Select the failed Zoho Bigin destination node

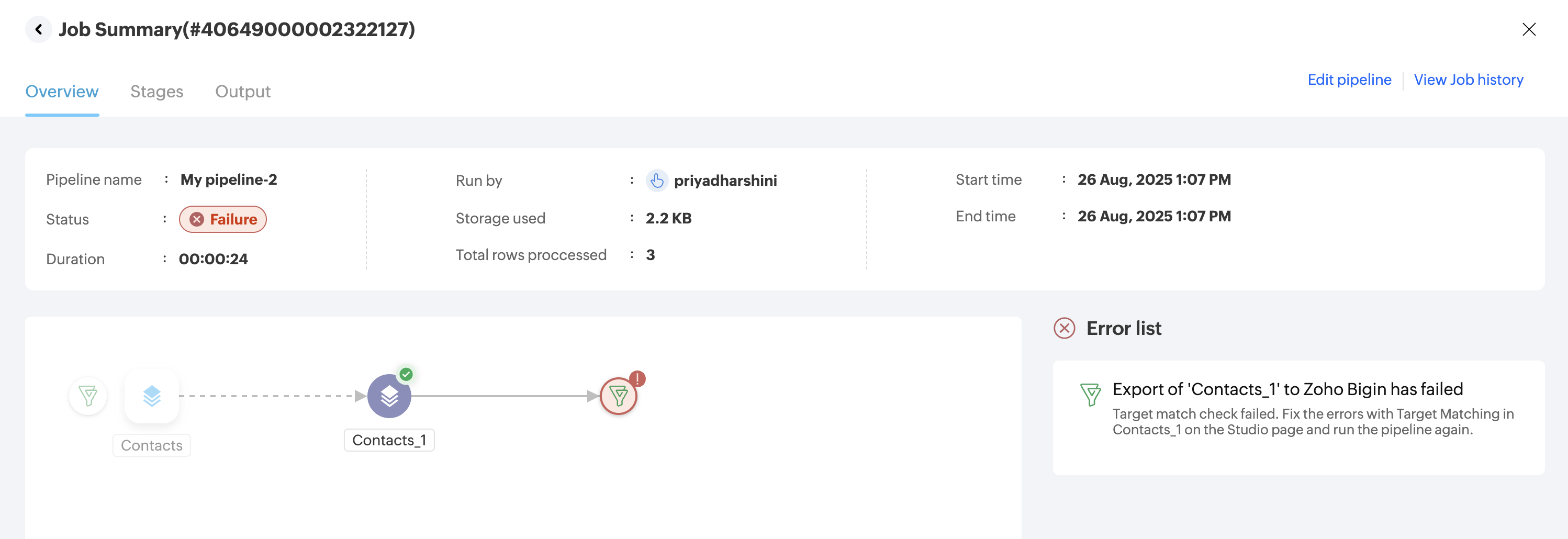(618, 397)
